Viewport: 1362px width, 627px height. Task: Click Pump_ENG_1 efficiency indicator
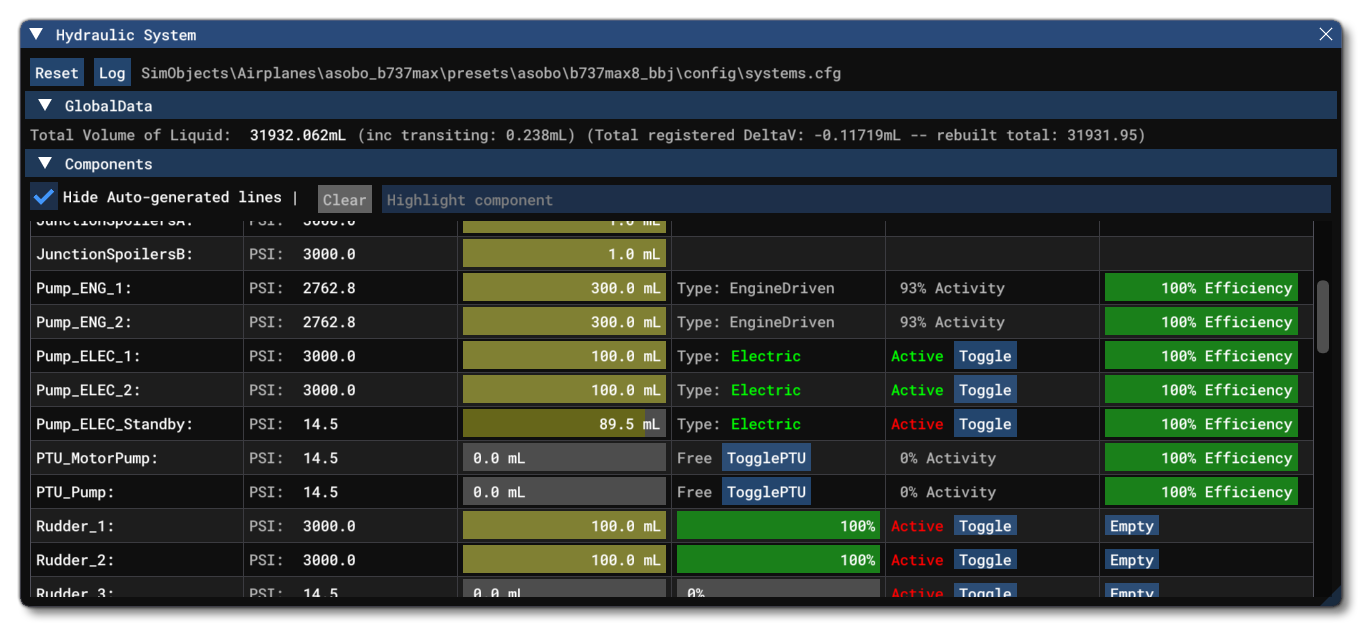[x=1201, y=287]
